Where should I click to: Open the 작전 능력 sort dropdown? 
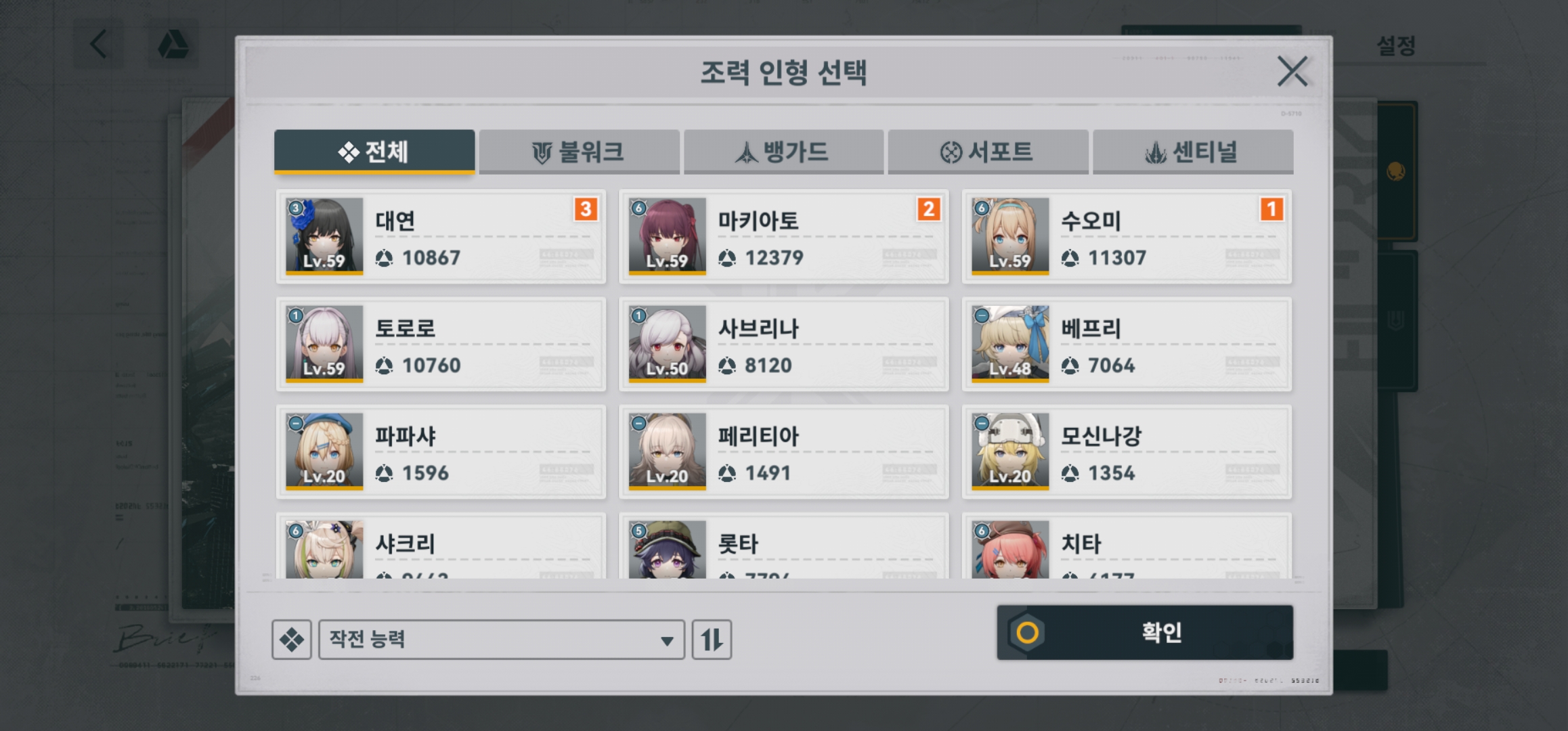tap(501, 639)
